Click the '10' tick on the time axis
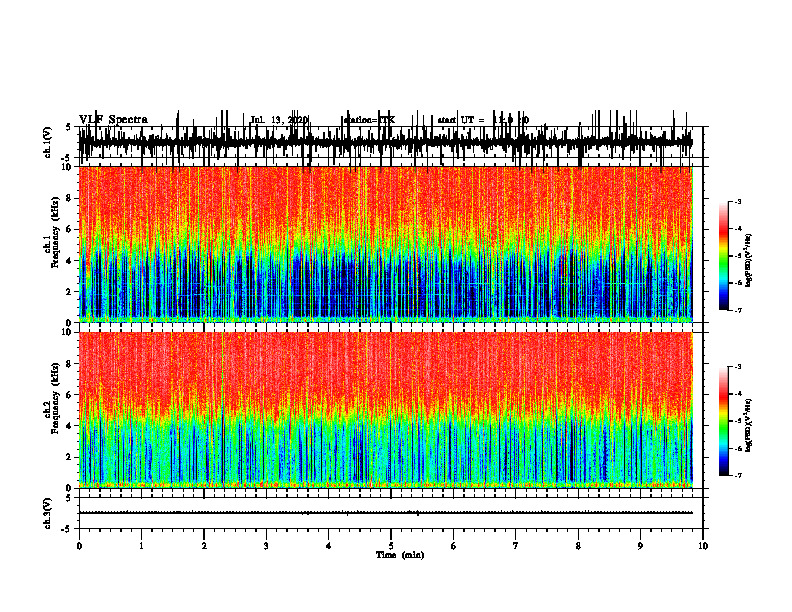Screen dimensions: 792x612 [x=703, y=546]
